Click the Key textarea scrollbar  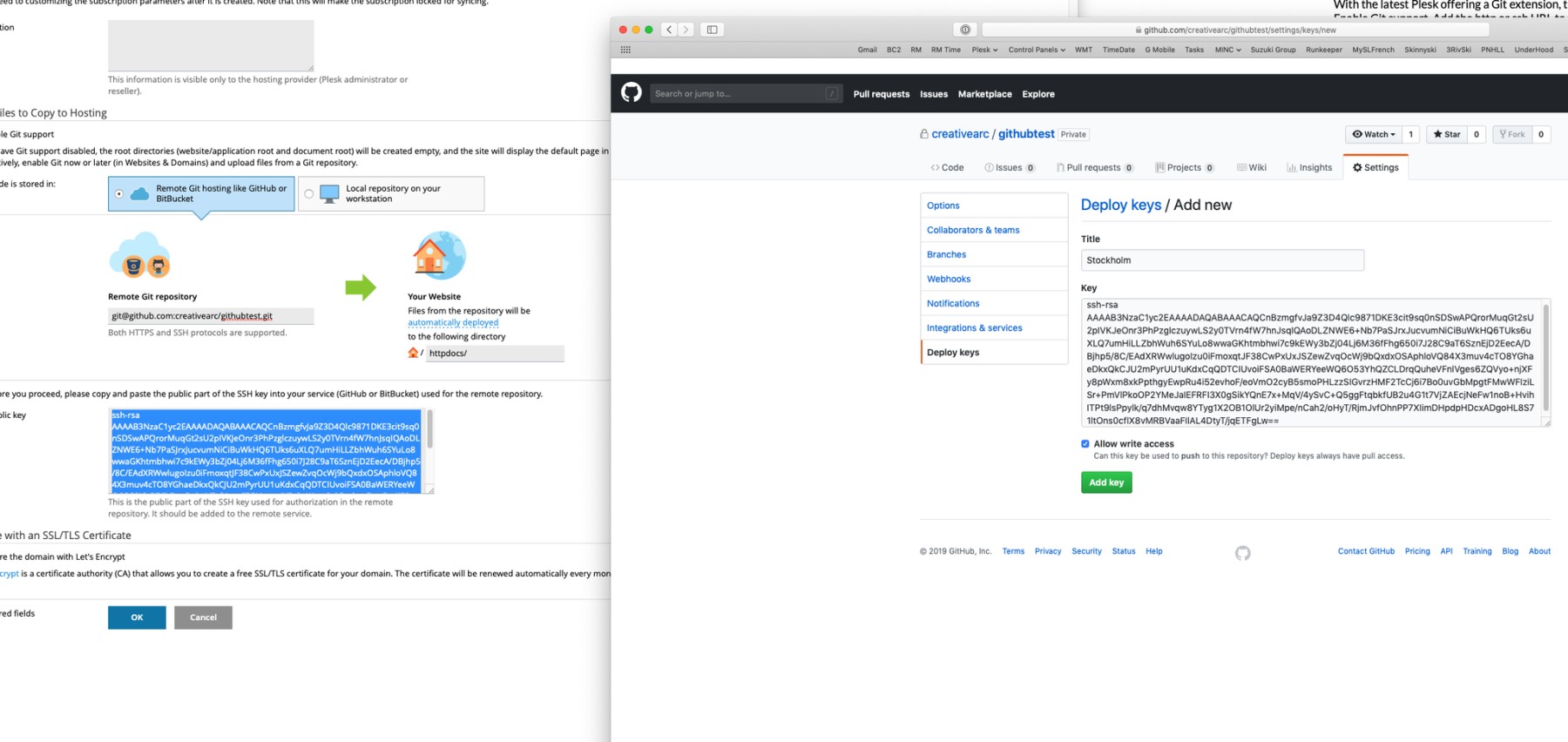click(x=1545, y=357)
